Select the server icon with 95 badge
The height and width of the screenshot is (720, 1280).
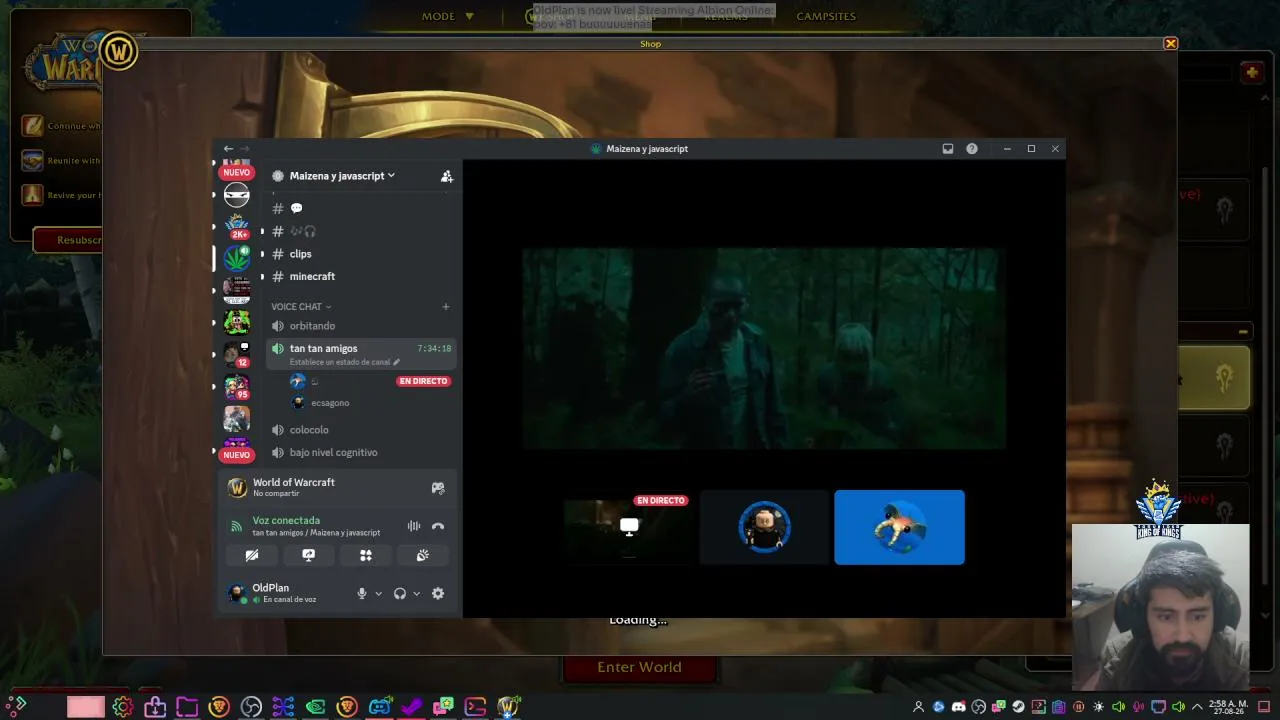coord(237,386)
